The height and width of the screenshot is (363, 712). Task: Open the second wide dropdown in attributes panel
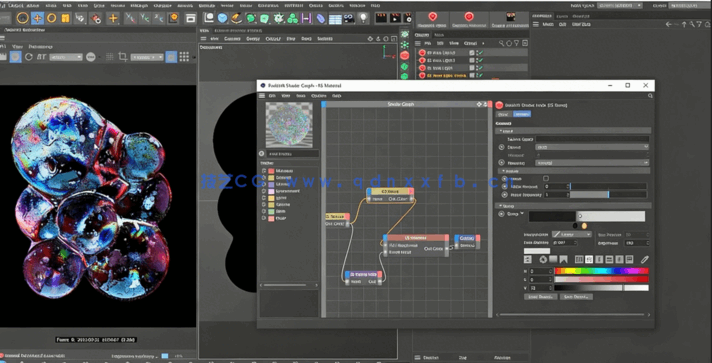pyautogui.click(x=592, y=162)
